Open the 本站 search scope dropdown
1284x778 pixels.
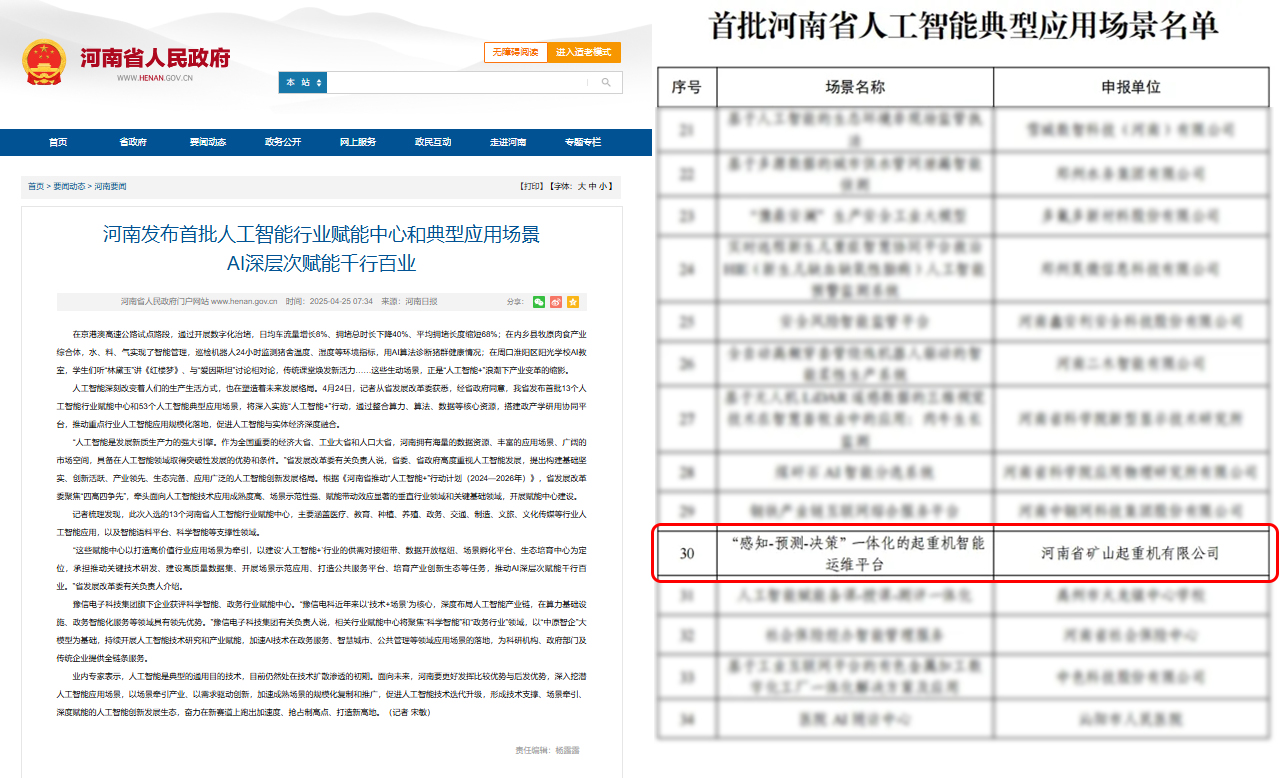click(x=303, y=82)
